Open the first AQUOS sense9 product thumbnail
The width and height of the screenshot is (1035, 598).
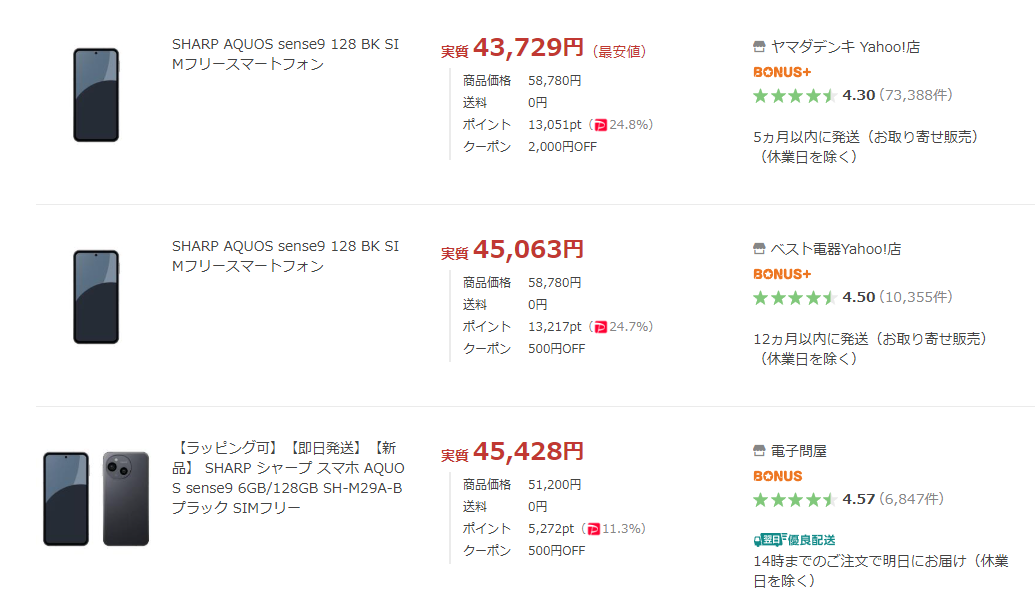(x=96, y=95)
